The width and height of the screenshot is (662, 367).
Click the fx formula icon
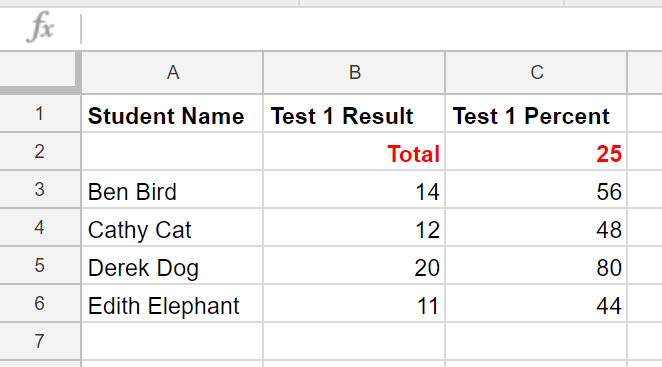[41, 27]
